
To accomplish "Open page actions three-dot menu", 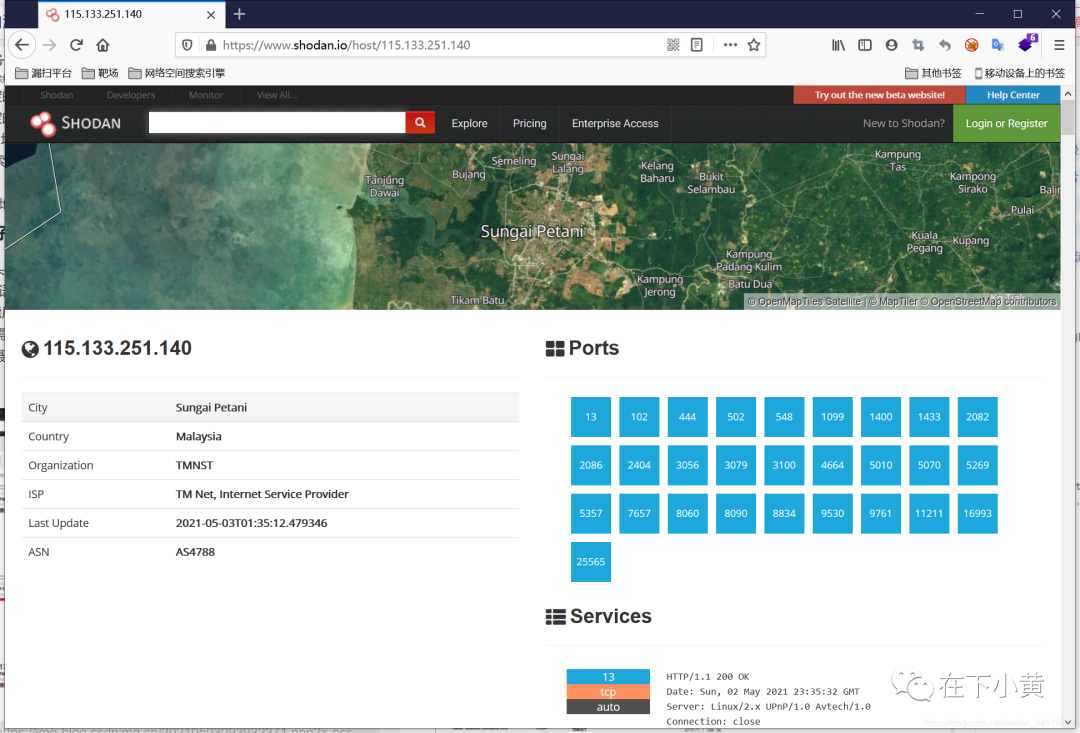I will tap(730, 45).
